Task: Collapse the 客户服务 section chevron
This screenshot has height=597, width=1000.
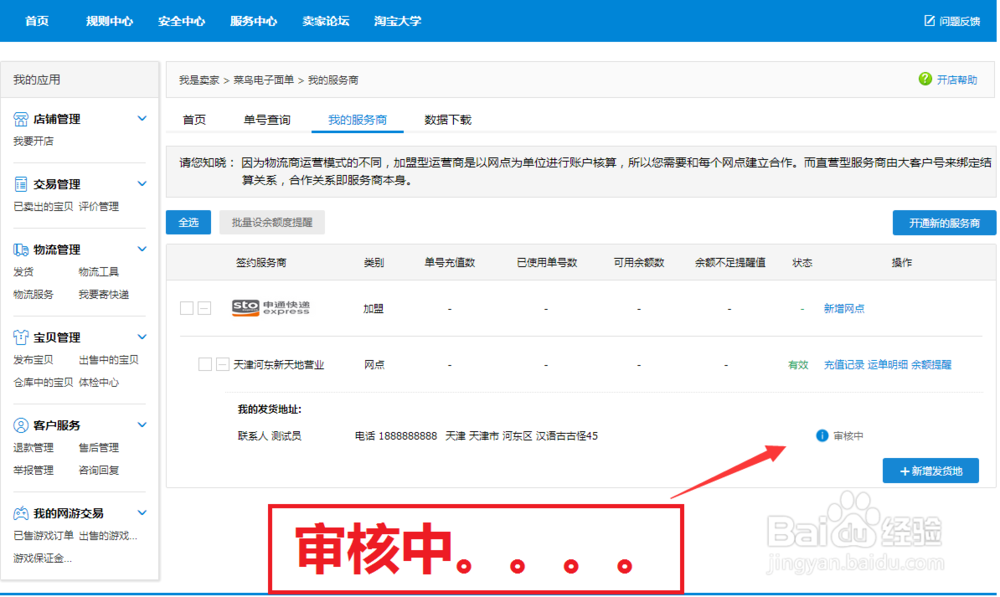Action: (x=142, y=425)
